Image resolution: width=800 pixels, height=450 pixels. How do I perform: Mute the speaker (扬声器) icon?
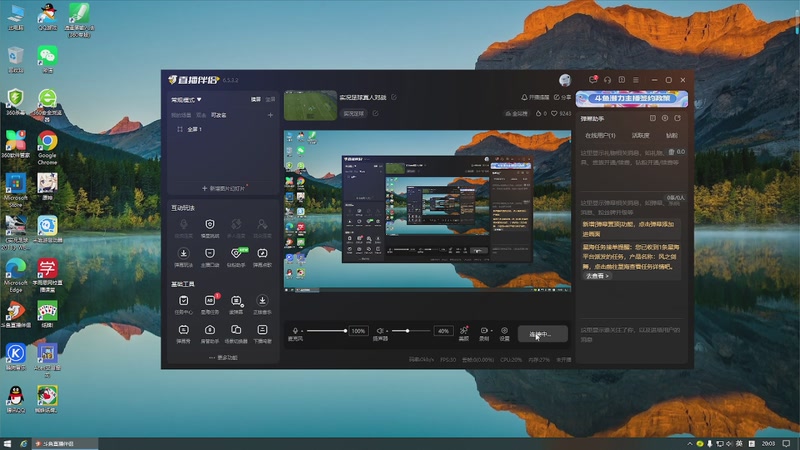click(379, 331)
